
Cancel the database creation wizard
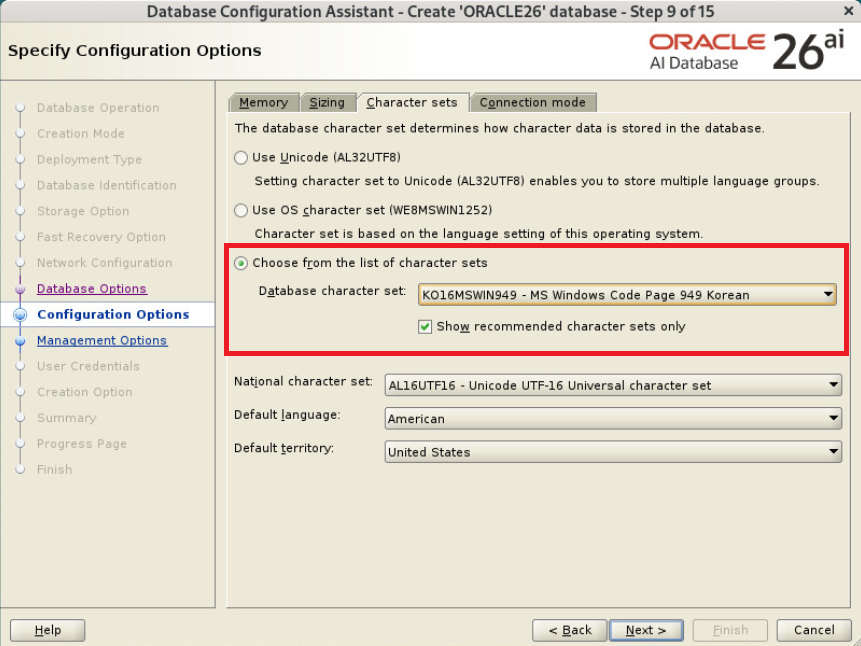[x=814, y=630]
